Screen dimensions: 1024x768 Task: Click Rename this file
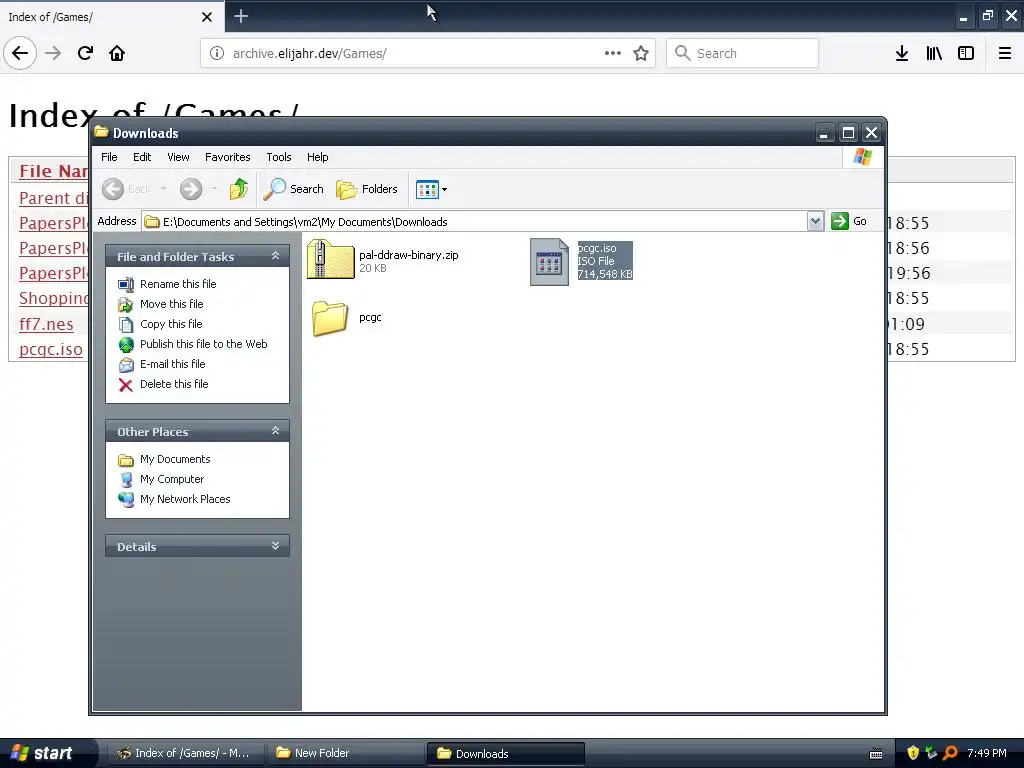click(178, 284)
